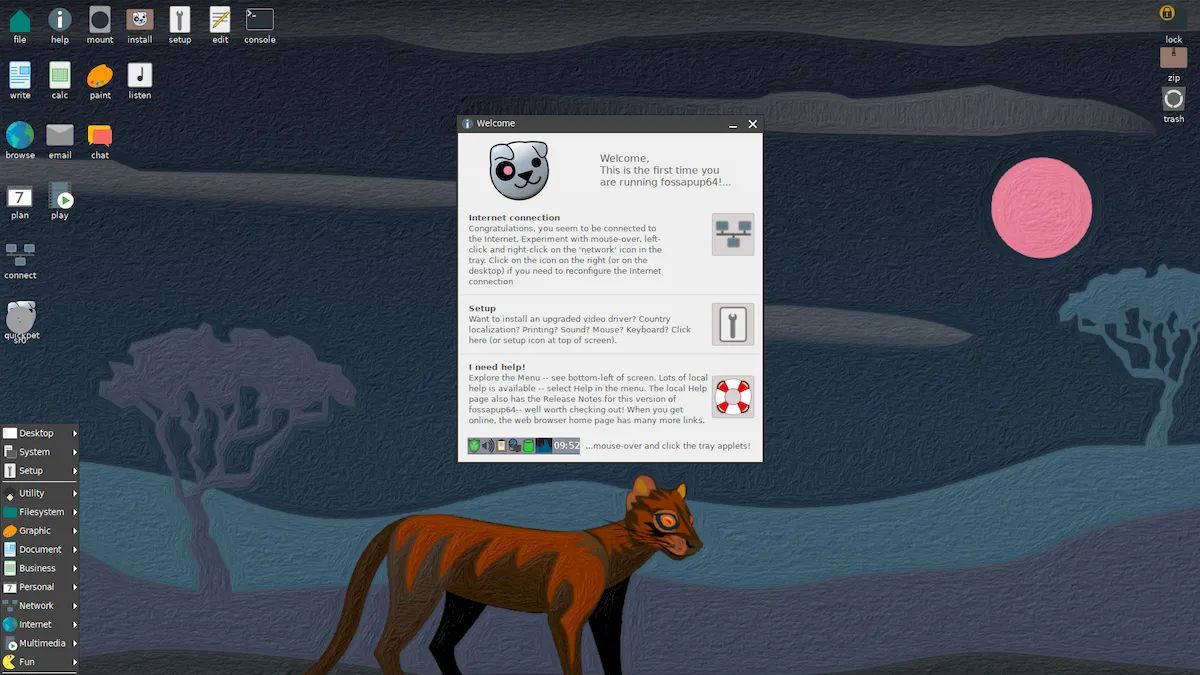Expand the Multimedia submenu
This screenshot has width=1200, height=675.
coord(41,643)
